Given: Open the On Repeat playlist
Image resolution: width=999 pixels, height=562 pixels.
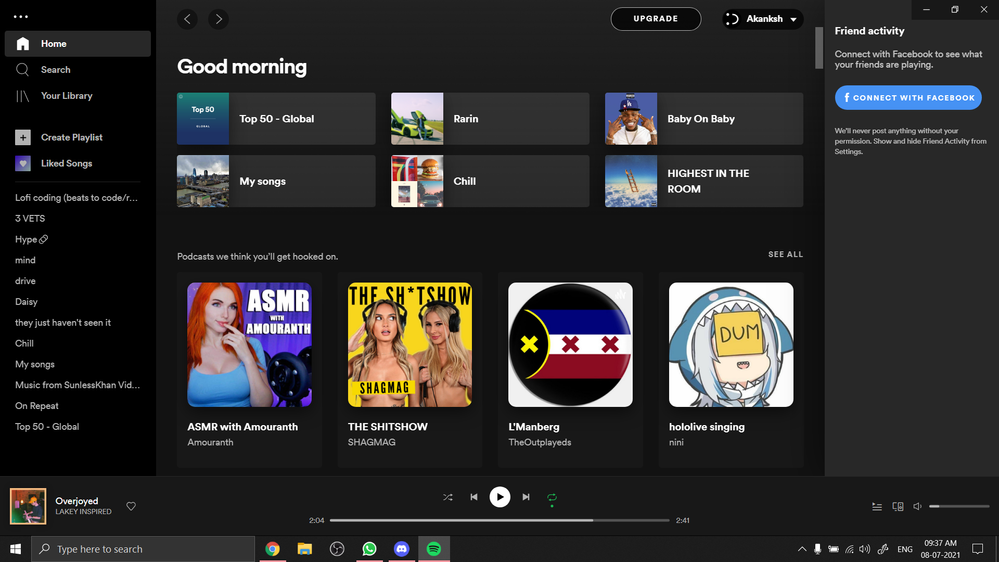Looking at the screenshot, I should click(x=37, y=406).
